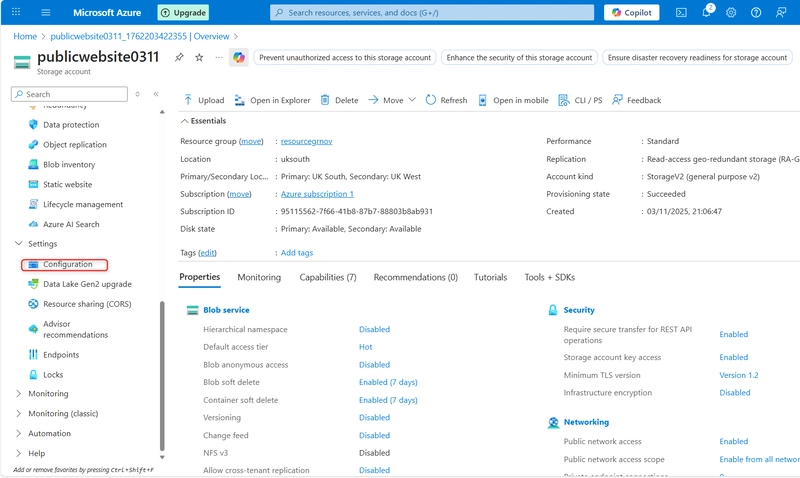
Task: Collapse the sidebar with double chevron
Action: click(156, 94)
